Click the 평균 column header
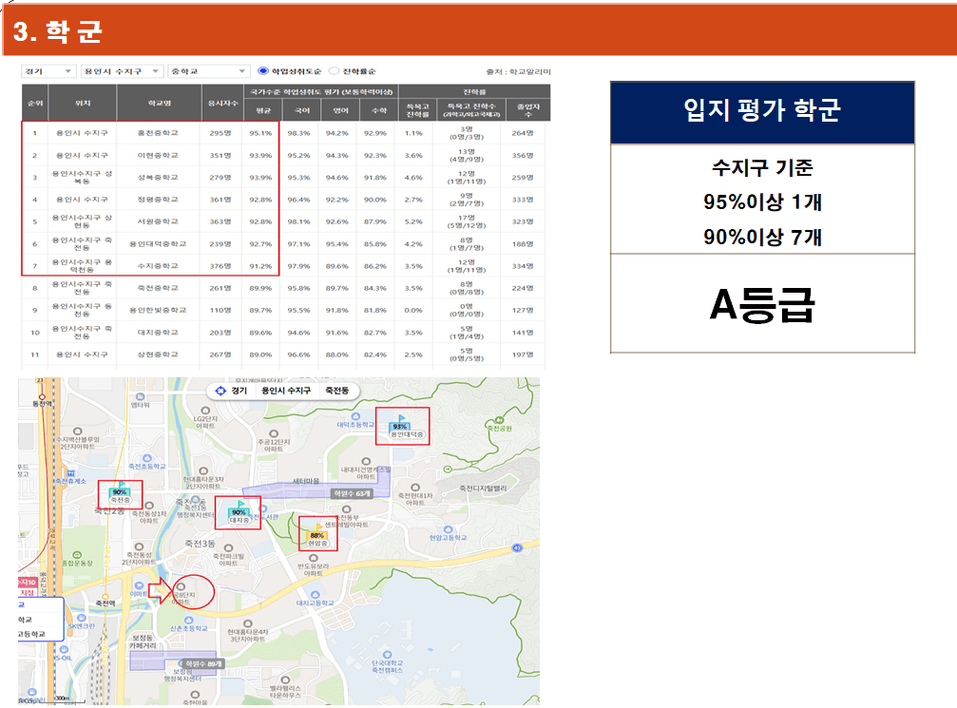 coord(263,110)
